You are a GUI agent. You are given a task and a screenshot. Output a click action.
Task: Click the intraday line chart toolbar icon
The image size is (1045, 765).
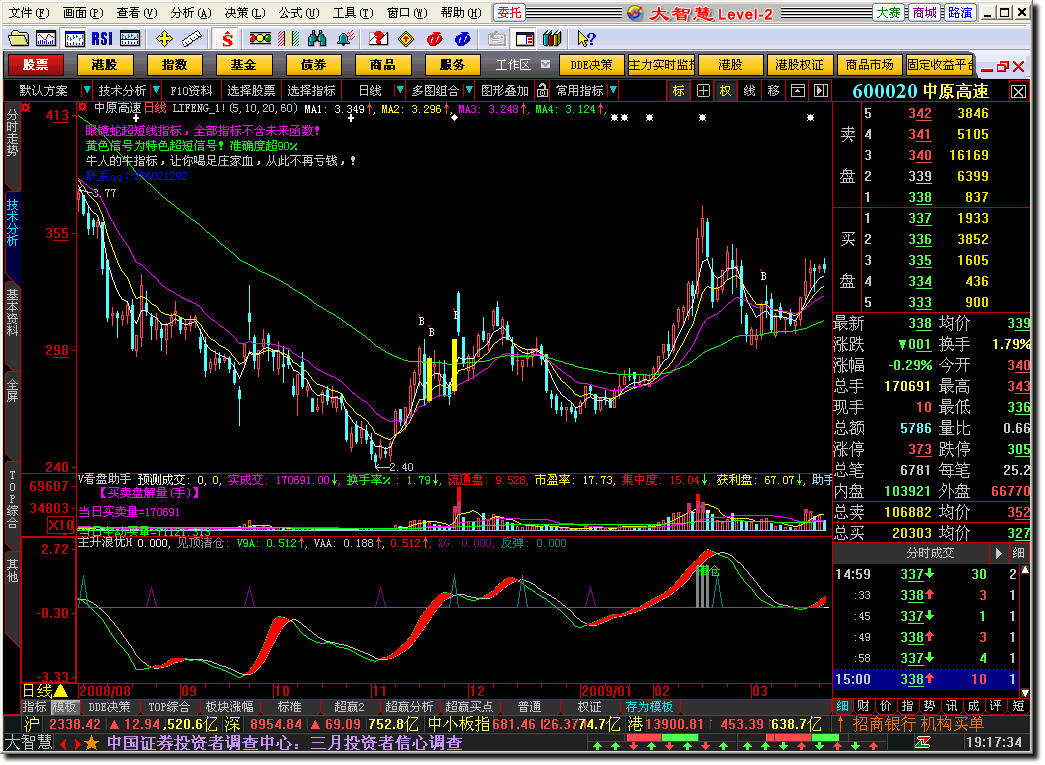46,39
